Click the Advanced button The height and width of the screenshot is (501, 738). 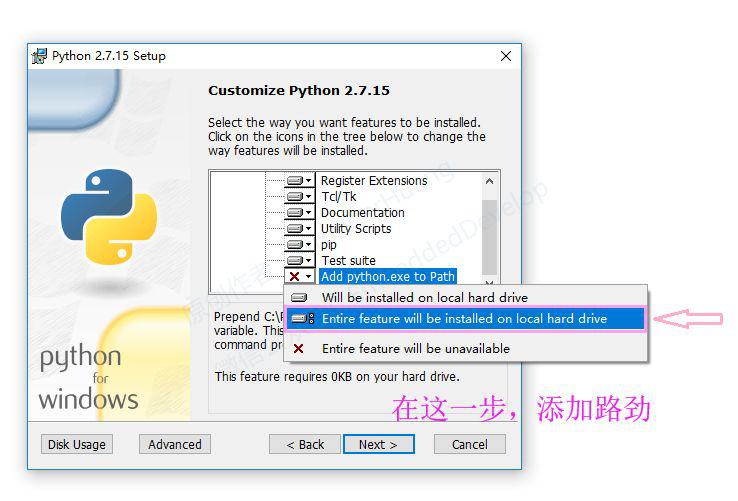pos(175,444)
